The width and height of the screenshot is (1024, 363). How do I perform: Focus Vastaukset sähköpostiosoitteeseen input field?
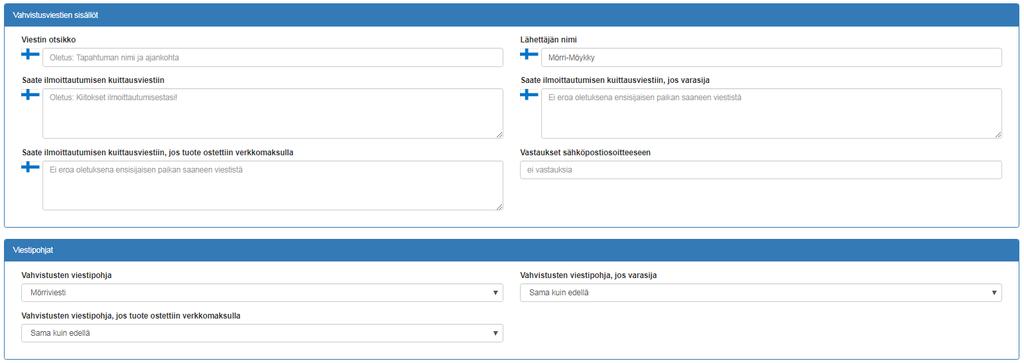coord(761,170)
